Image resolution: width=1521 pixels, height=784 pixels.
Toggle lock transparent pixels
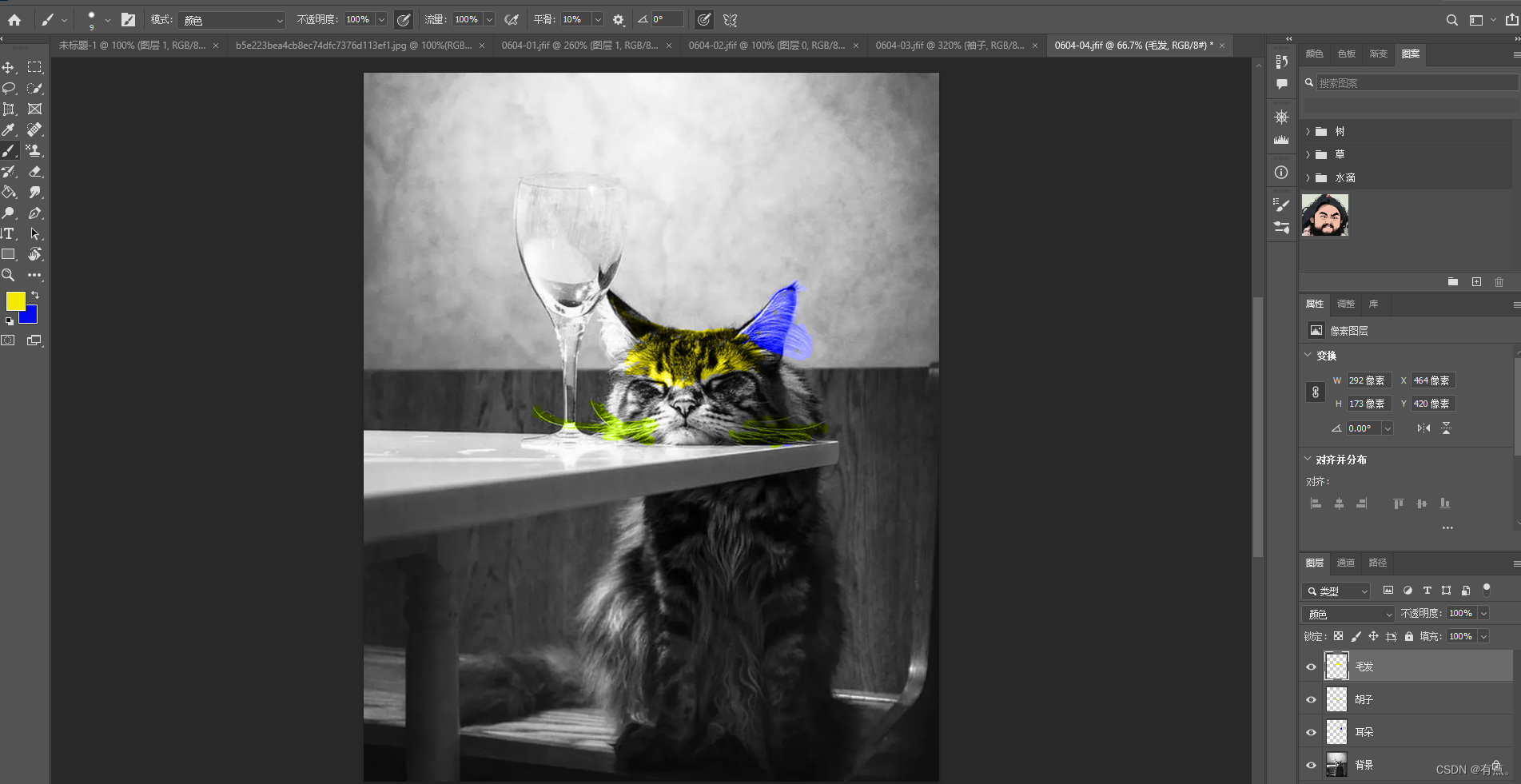[x=1338, y=637]
